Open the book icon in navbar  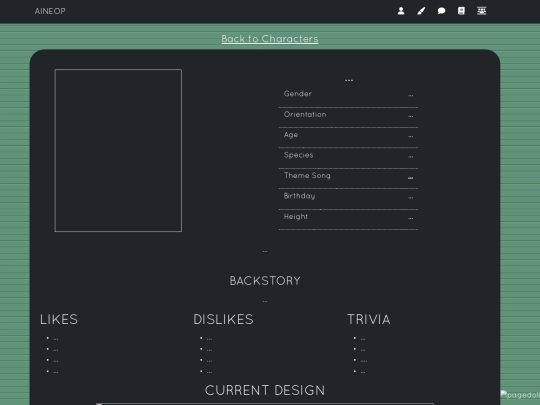tap(461, 11)
